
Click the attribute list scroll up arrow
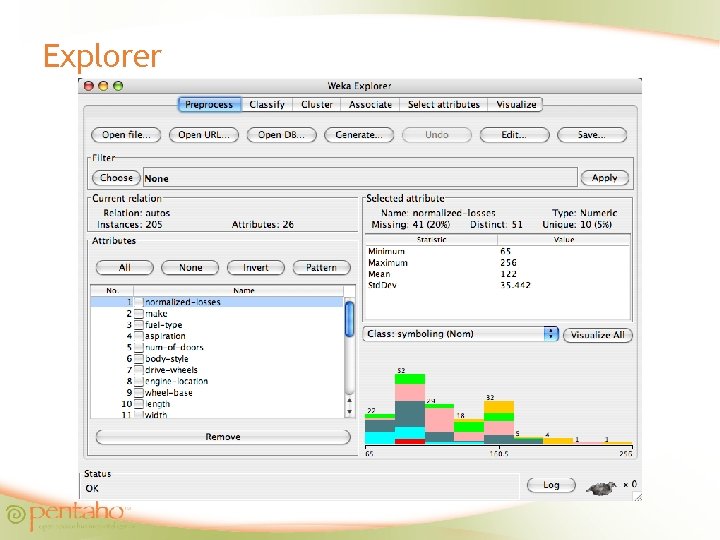pyautogui.click(x=349, y=400)
